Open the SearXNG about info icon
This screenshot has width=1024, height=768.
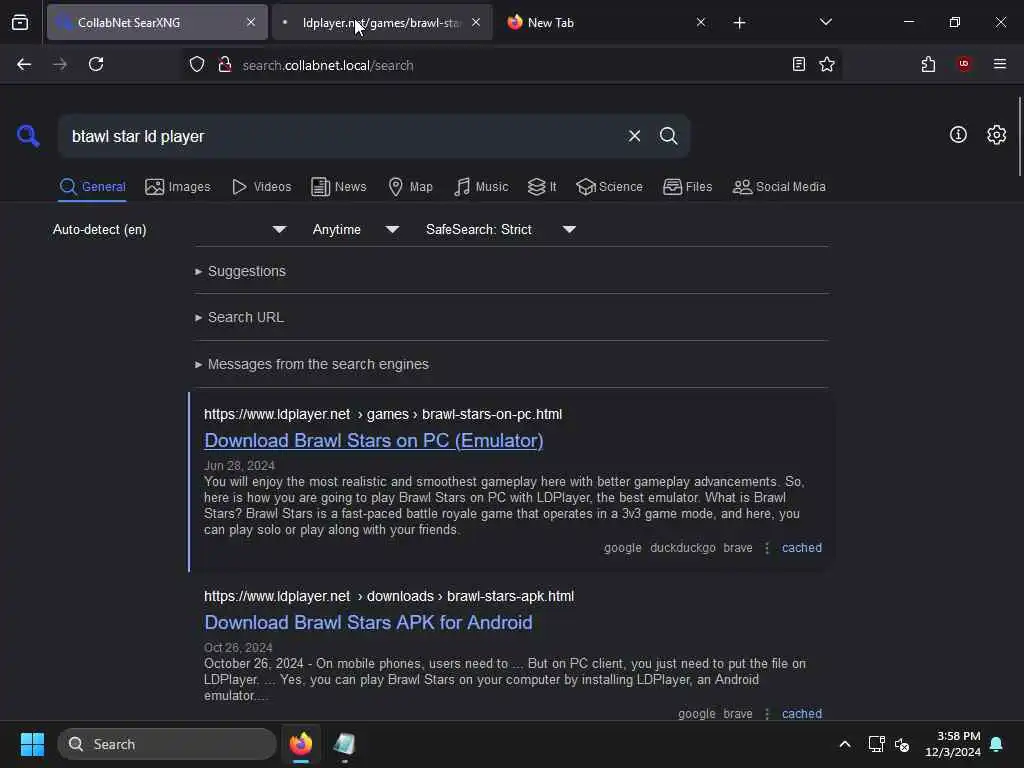[958, 135]
